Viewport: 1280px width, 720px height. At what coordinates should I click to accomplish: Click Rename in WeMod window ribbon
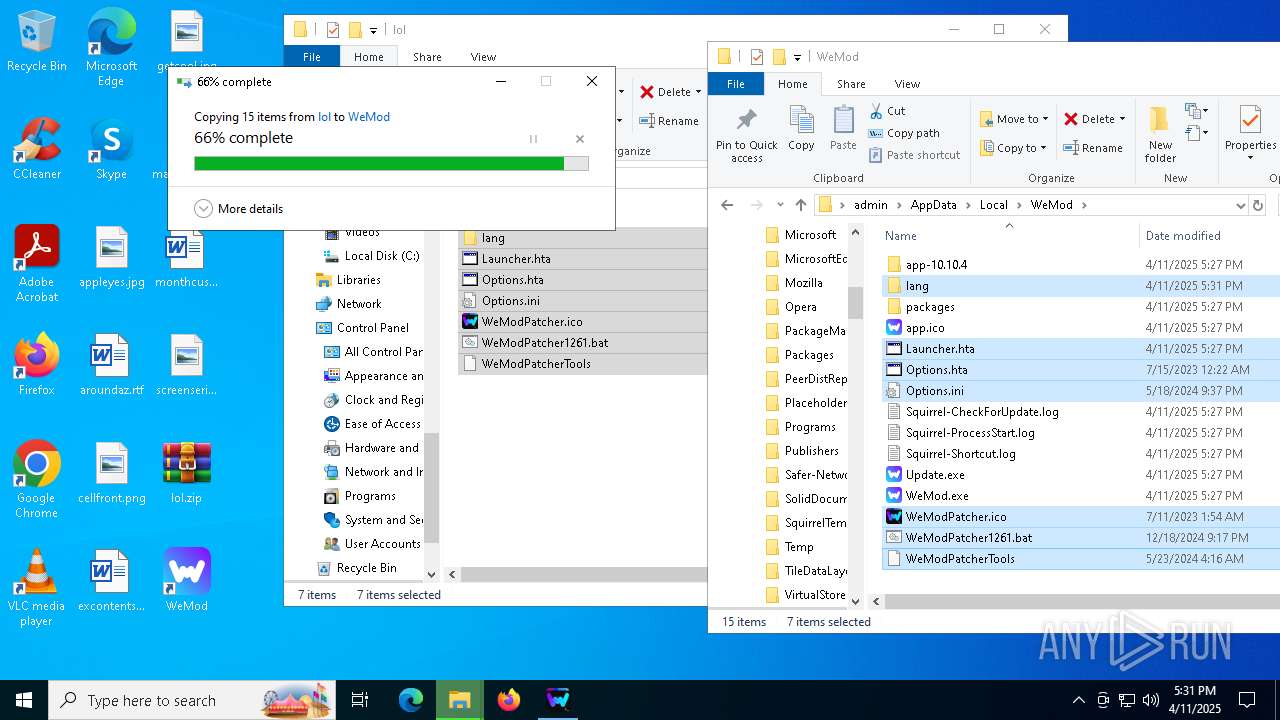point(1093,148)
